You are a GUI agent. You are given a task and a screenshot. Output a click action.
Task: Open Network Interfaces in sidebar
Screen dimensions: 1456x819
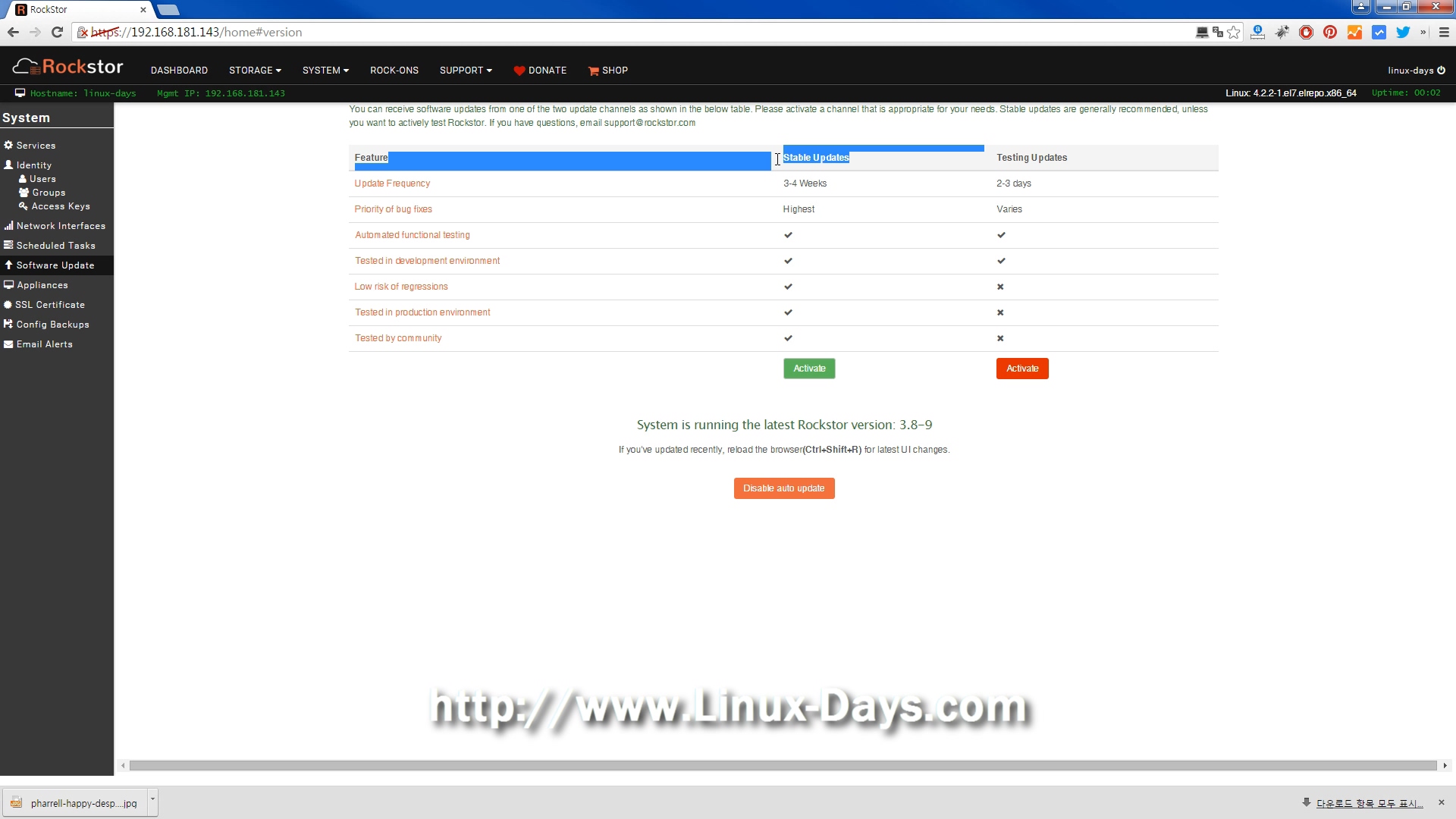click(x=55, y=226)
